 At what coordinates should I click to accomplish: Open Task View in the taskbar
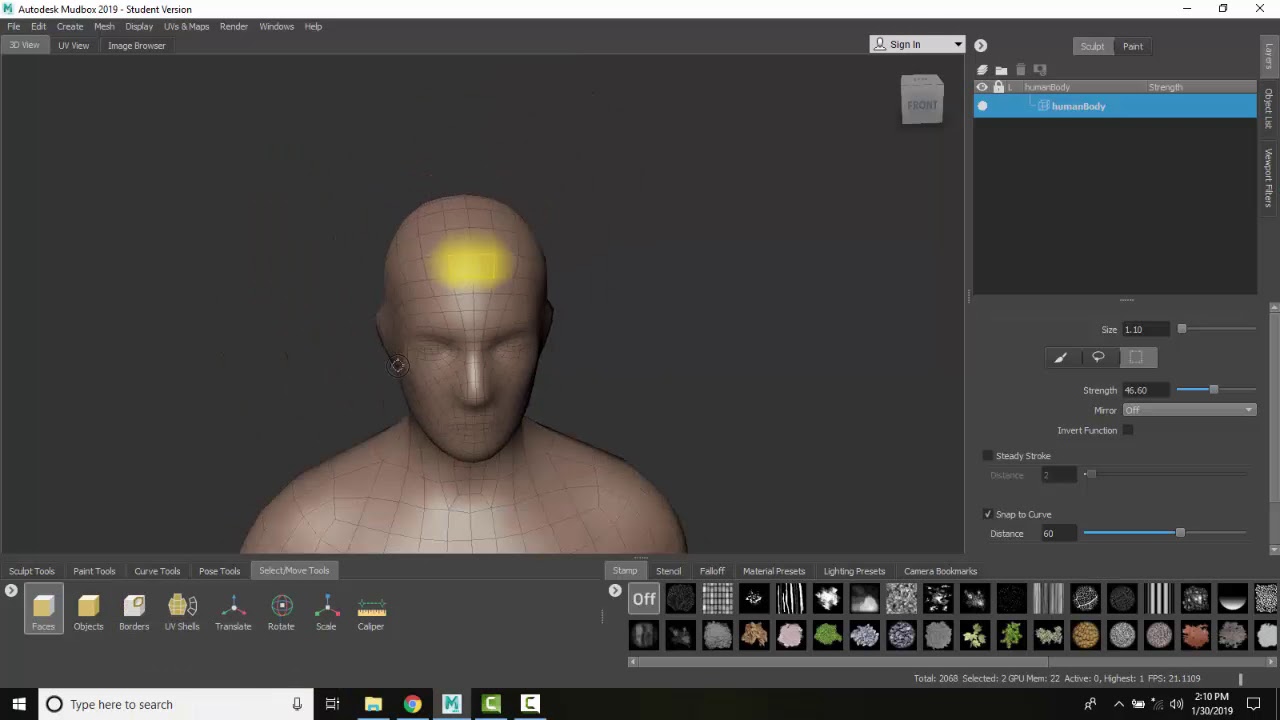pos(333,704)
